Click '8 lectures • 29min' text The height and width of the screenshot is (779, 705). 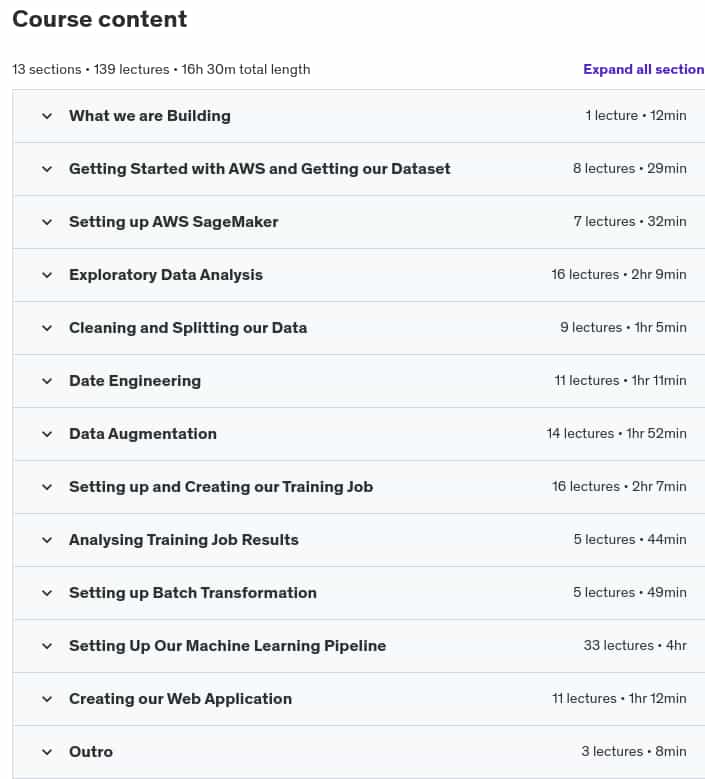[630, 168]
